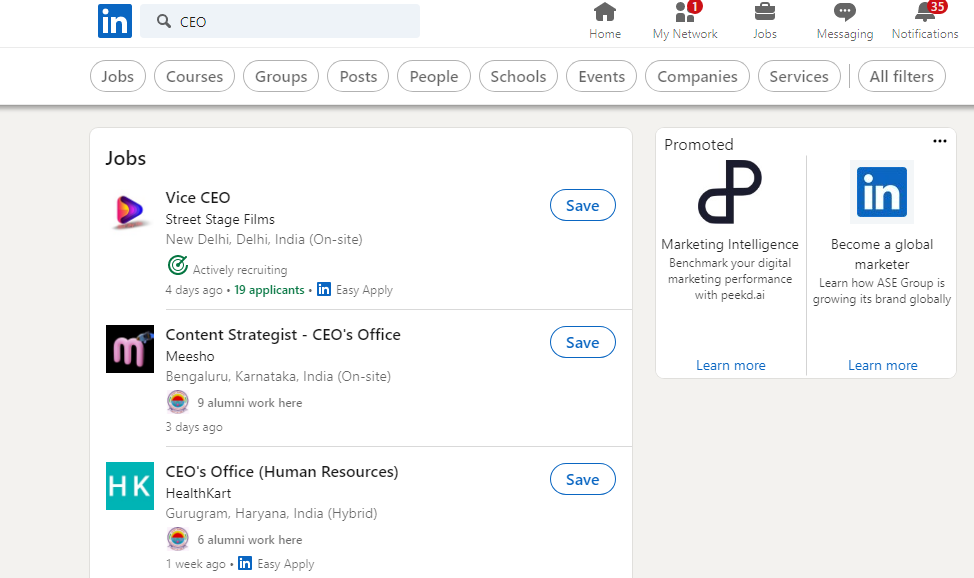Viewport: 974px width, 578px height.
Task: Click Learn more for Marketing Intelligence
Action: (x=730, y=365)
